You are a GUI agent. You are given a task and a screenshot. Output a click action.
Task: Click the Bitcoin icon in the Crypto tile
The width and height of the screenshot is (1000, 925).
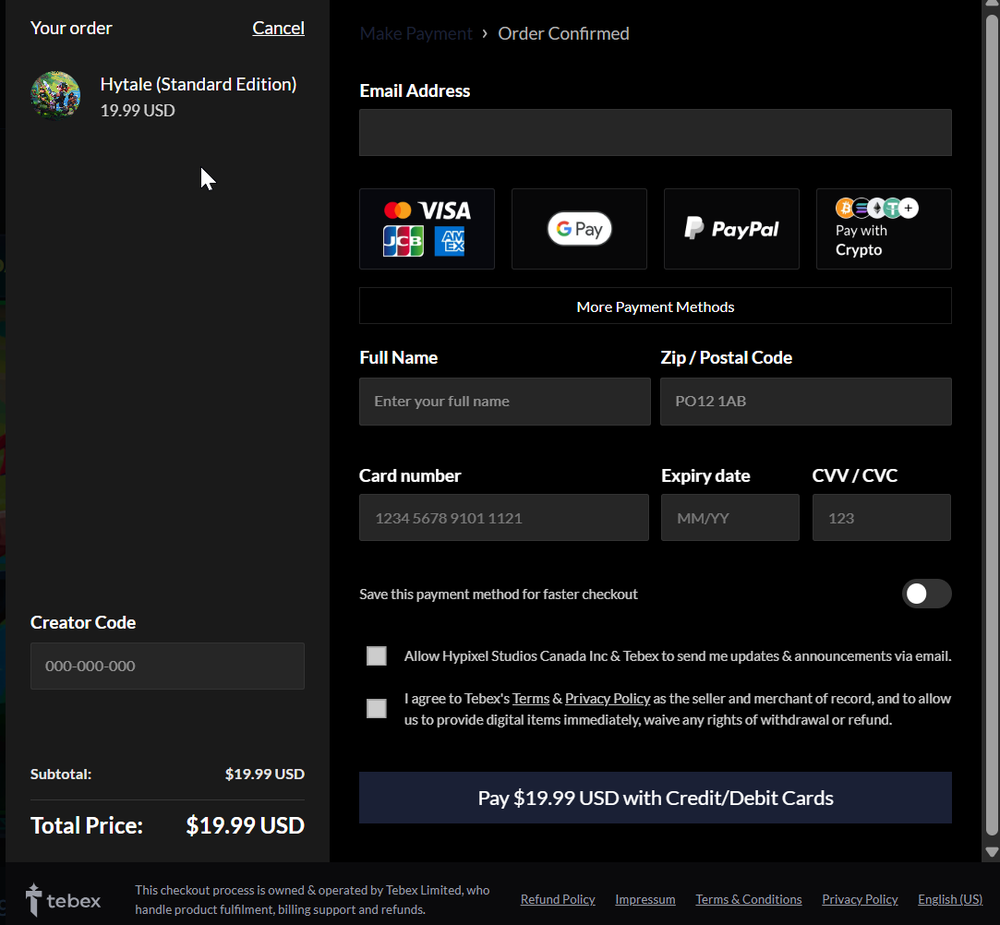[x=845, y=208]
